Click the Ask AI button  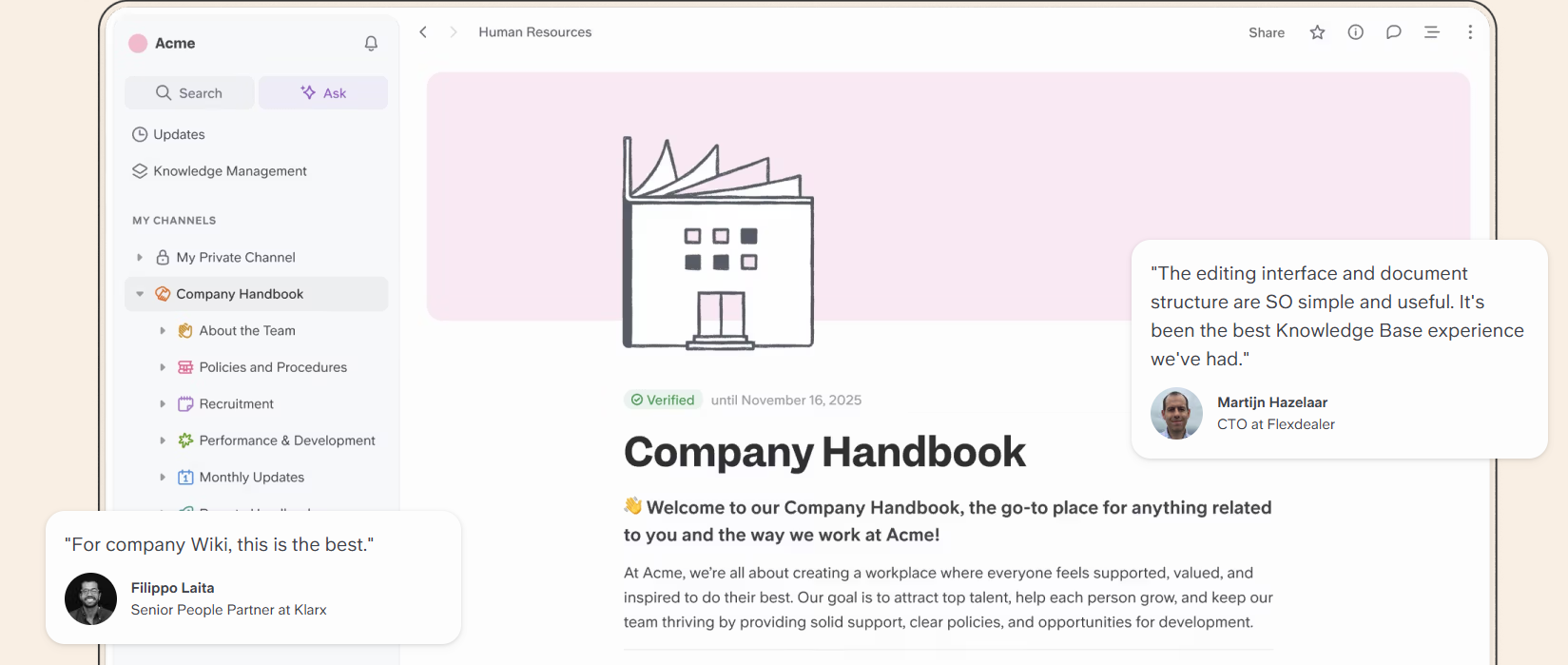click(323, 93)
